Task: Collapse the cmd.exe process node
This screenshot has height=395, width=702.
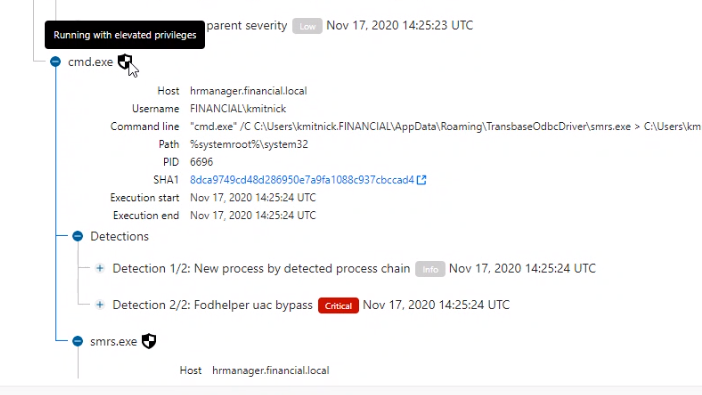Action: [x=56, y=62]
